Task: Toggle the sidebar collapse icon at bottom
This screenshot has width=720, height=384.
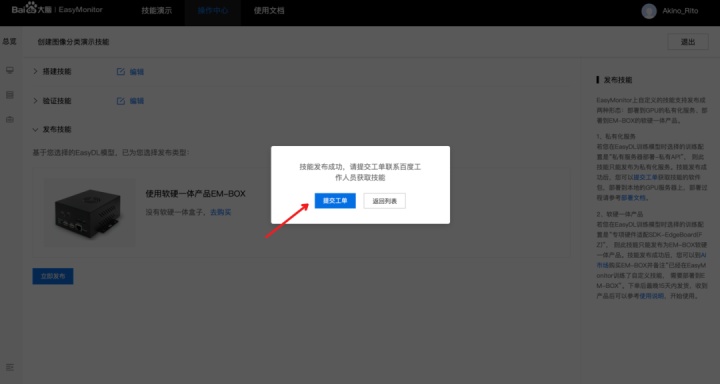Action: point(10,367)
